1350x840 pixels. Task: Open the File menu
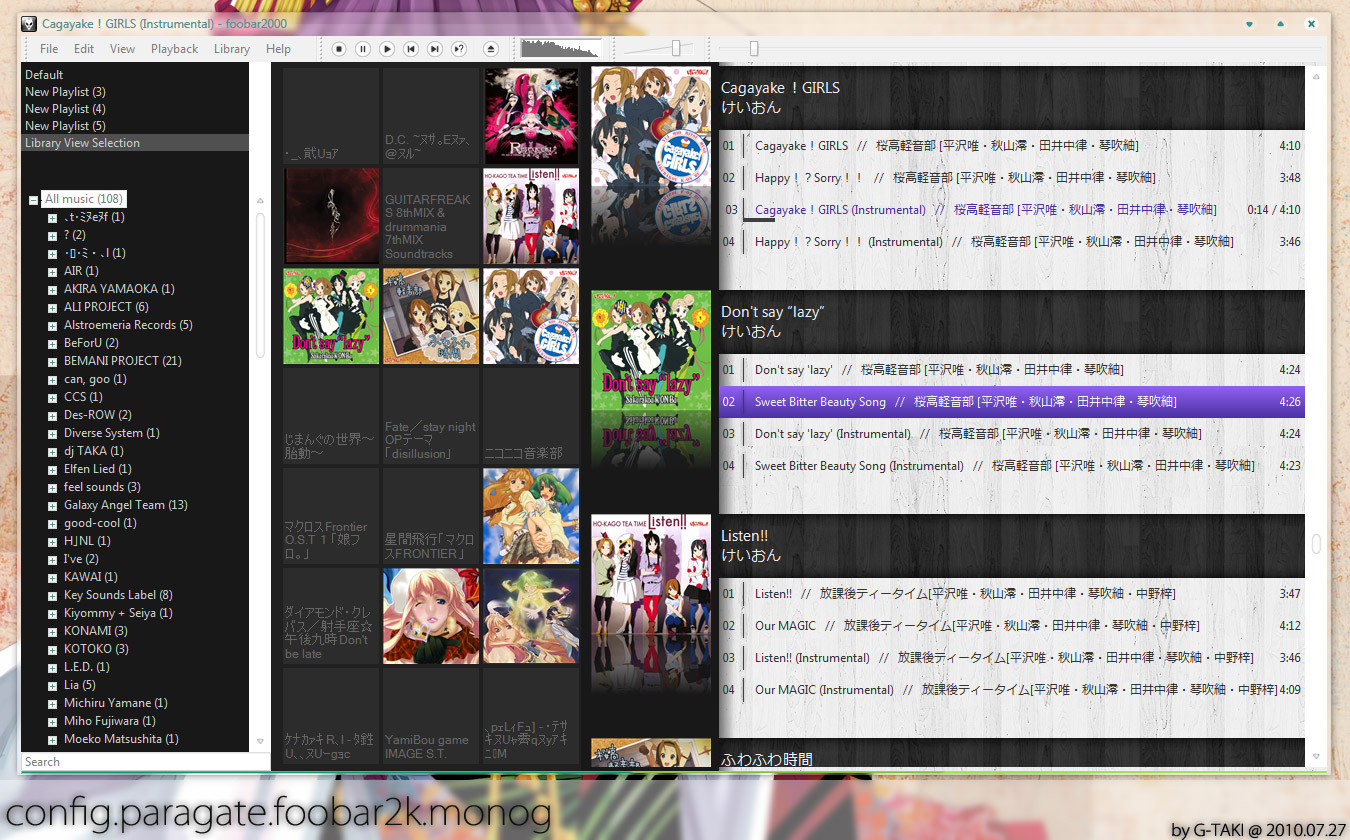click(49, 49)
